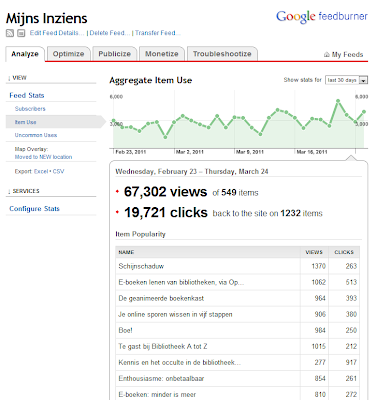Open Configure Stats service

34,209
